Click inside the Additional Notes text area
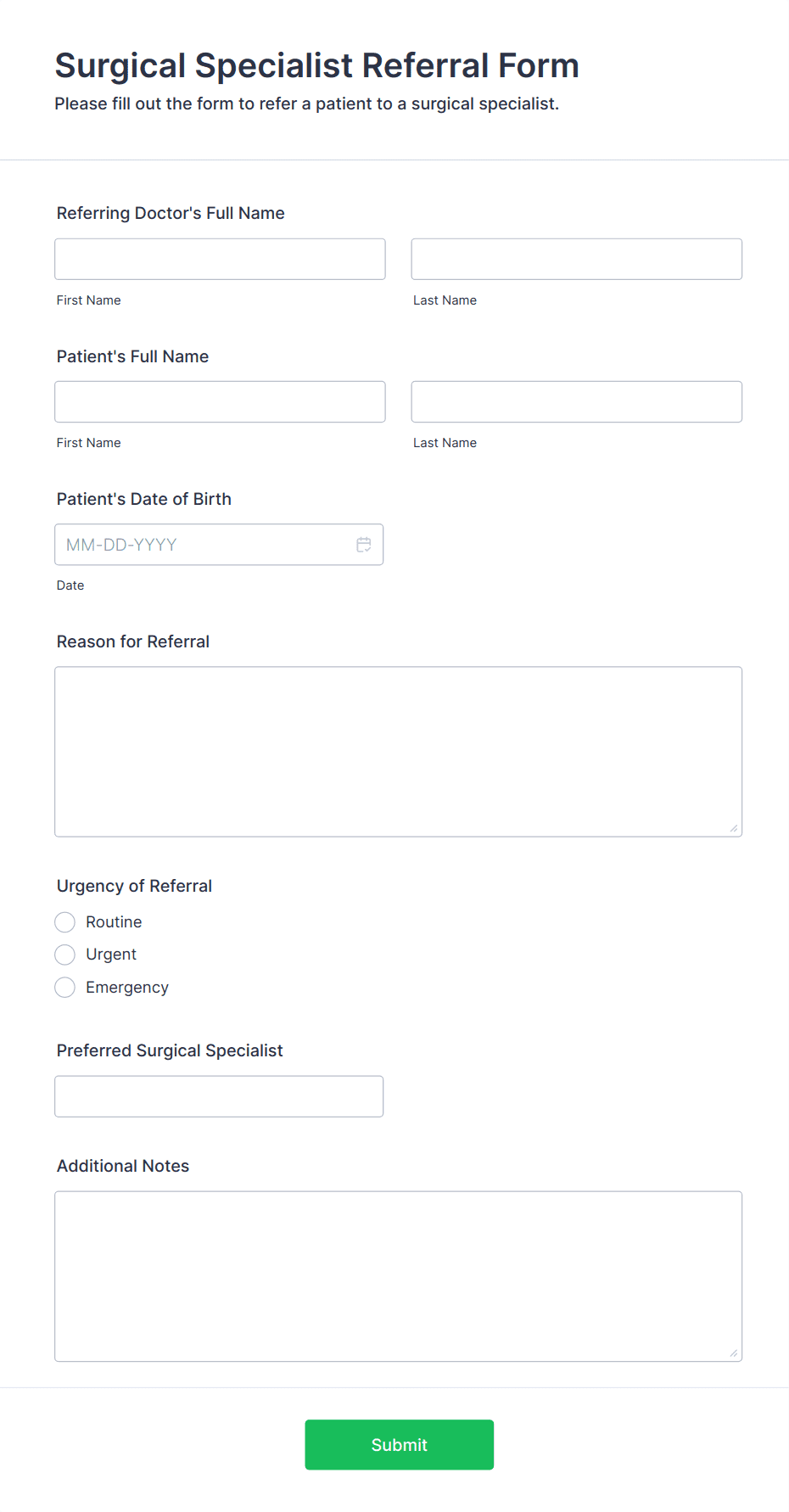 (x=398, y=1275)
